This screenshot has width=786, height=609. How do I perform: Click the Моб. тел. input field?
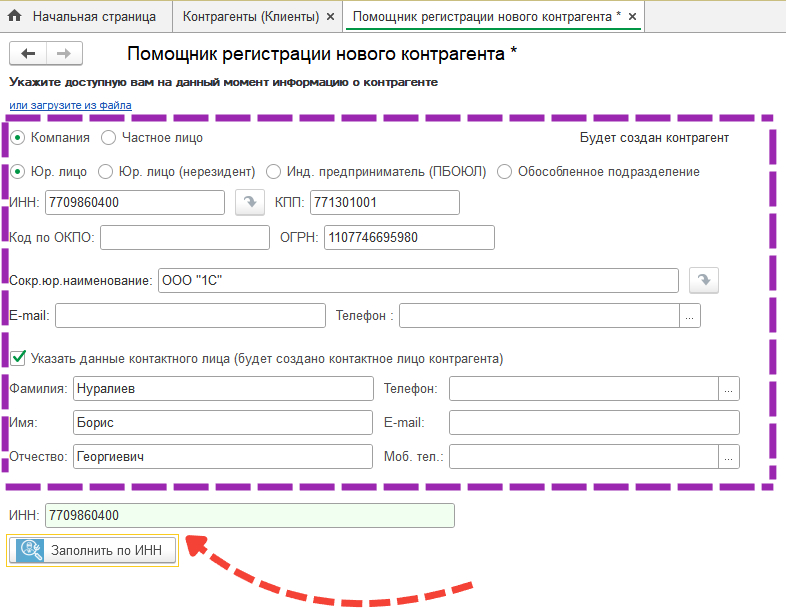(584, 457)
